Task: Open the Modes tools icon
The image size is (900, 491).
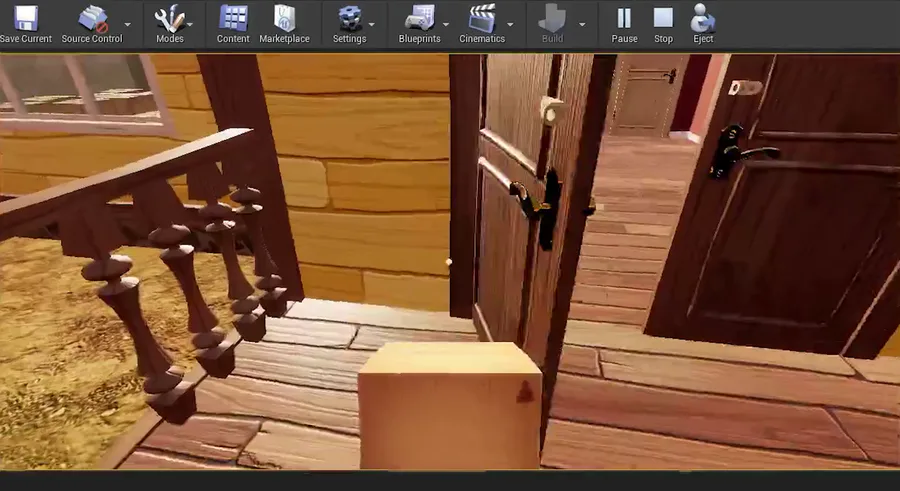Action: [x=169, y=18]
